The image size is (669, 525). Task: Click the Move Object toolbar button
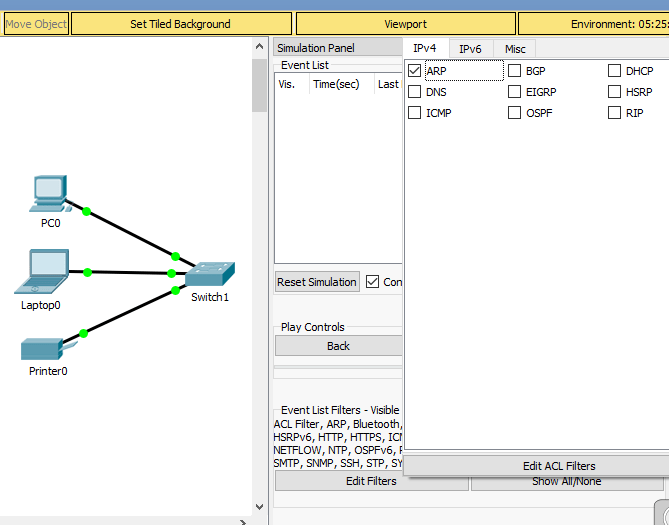(36, 24)
